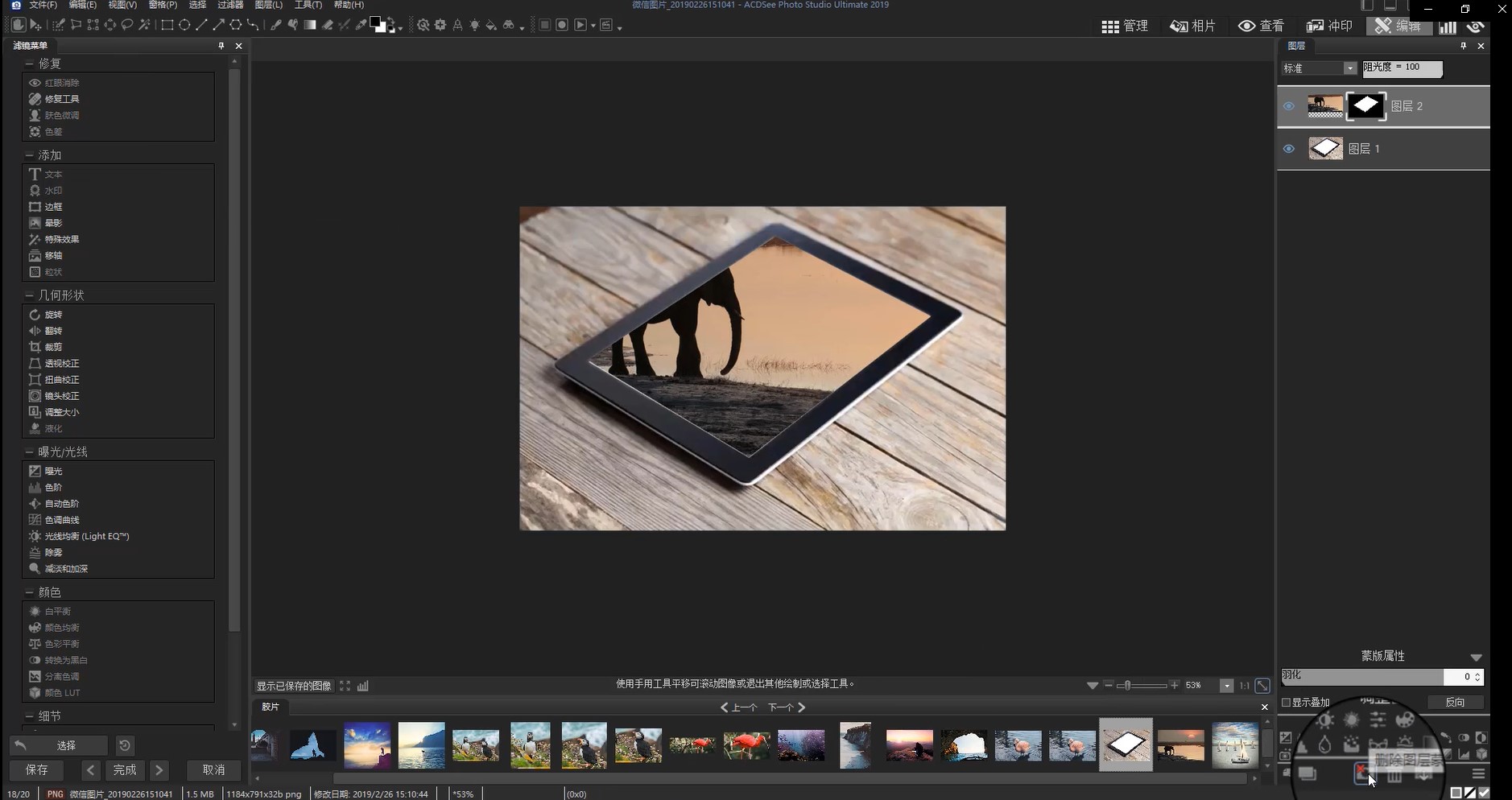Select the Eyedropper color picker tool

coord(361,25)
